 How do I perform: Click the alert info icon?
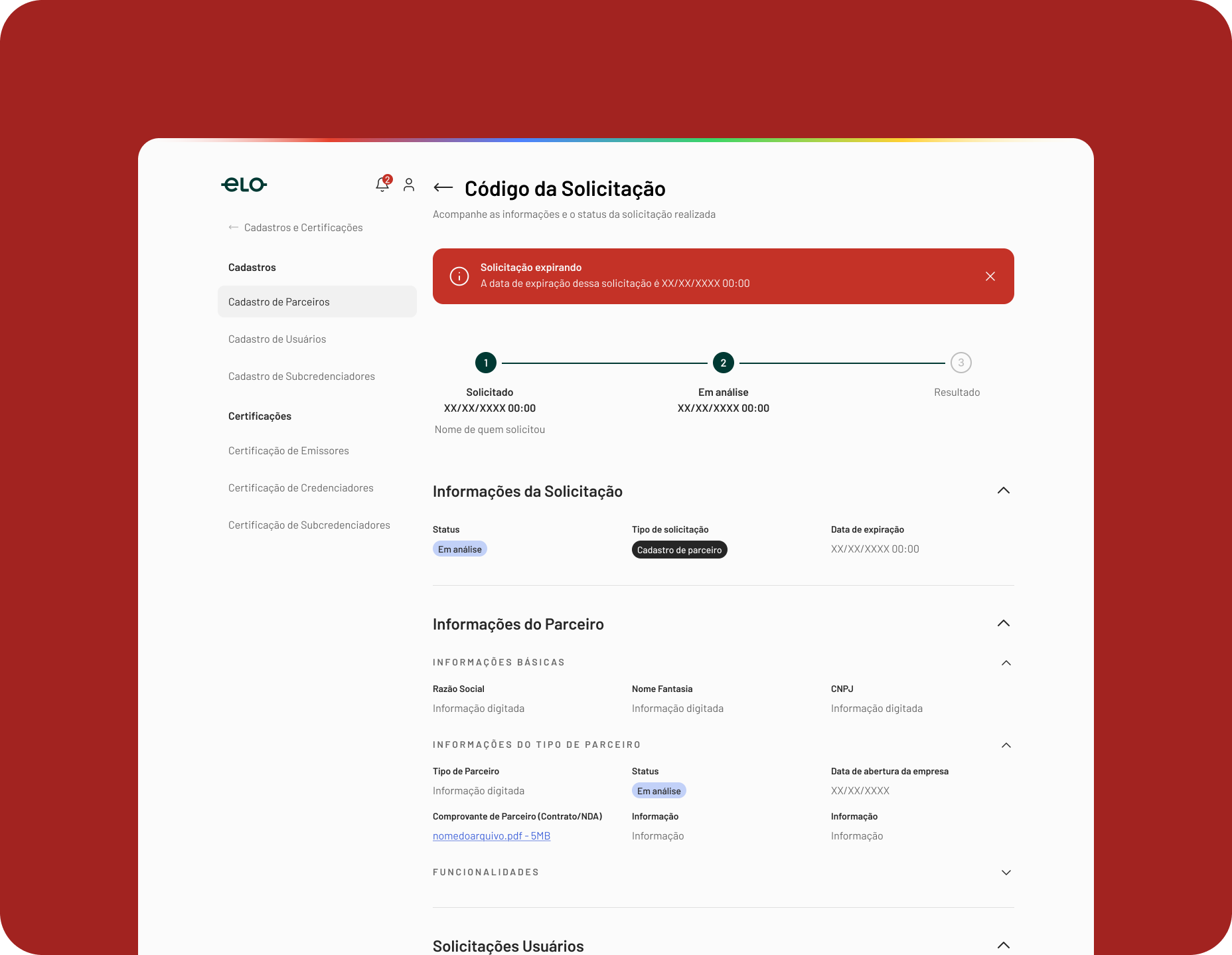[x=459, y=276]
